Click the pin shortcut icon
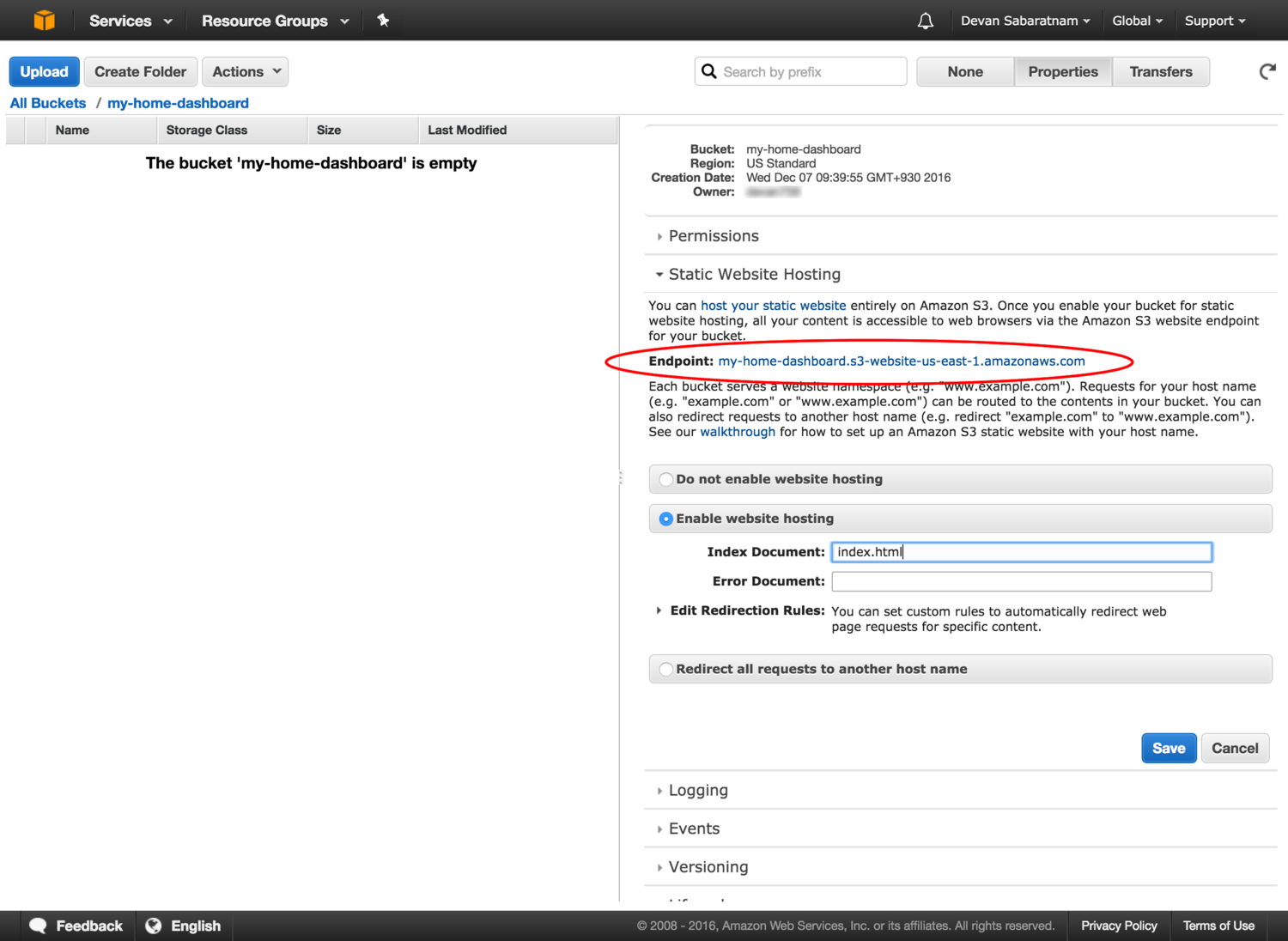1288x941 pixels. click(383, 20)
